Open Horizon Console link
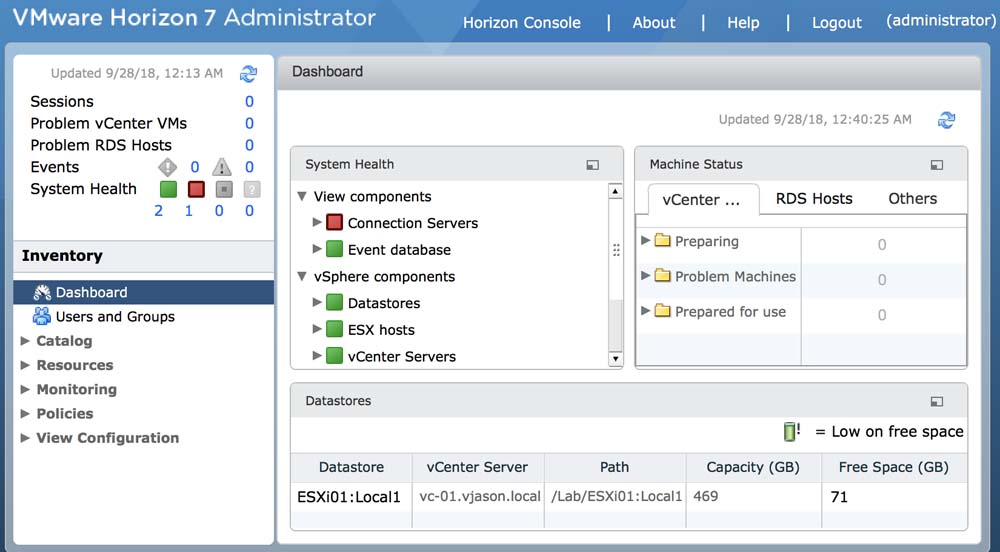 tap(521, 22)
